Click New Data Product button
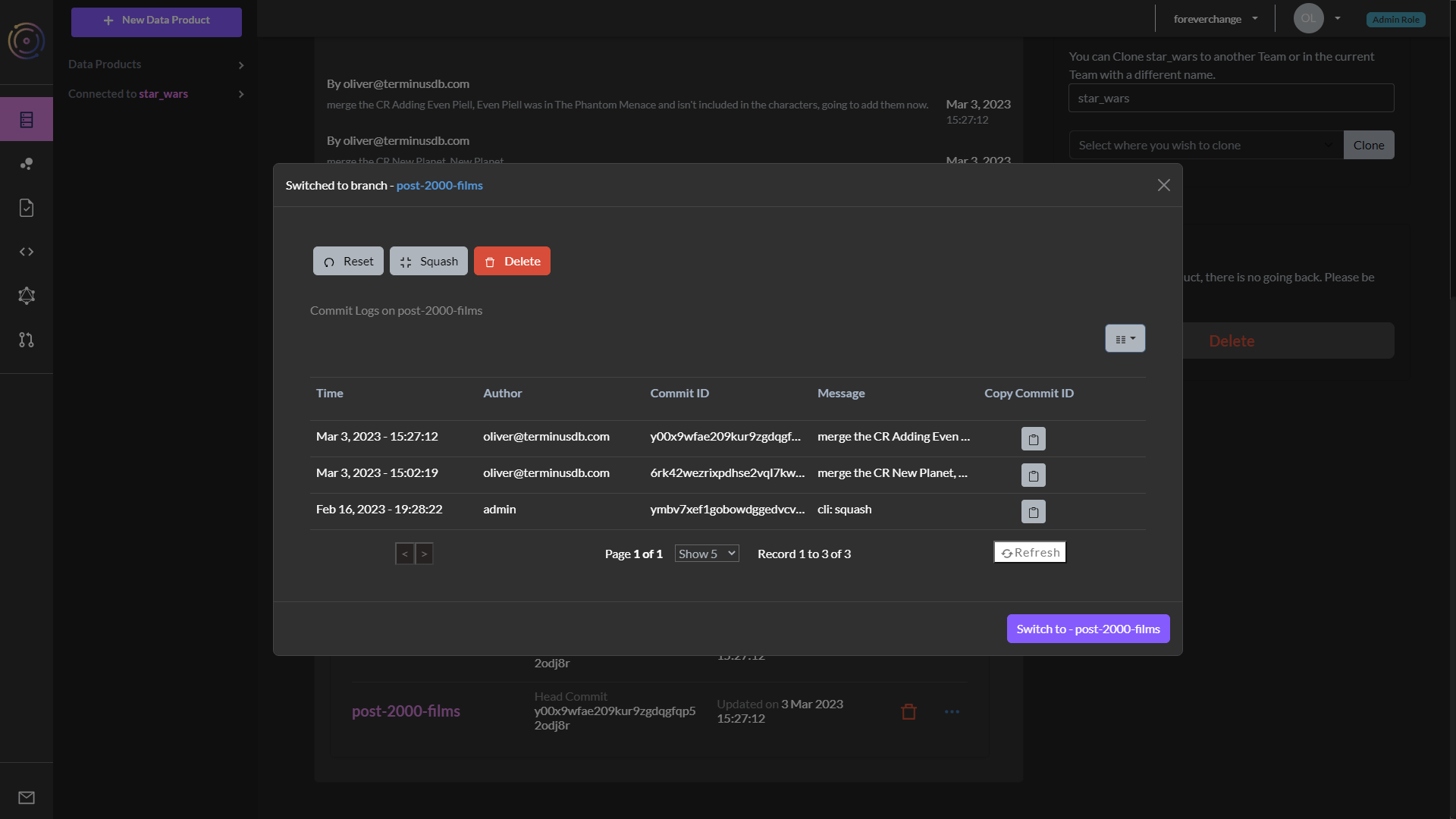Screen dimensions: 1456x819 click(156, 22)
